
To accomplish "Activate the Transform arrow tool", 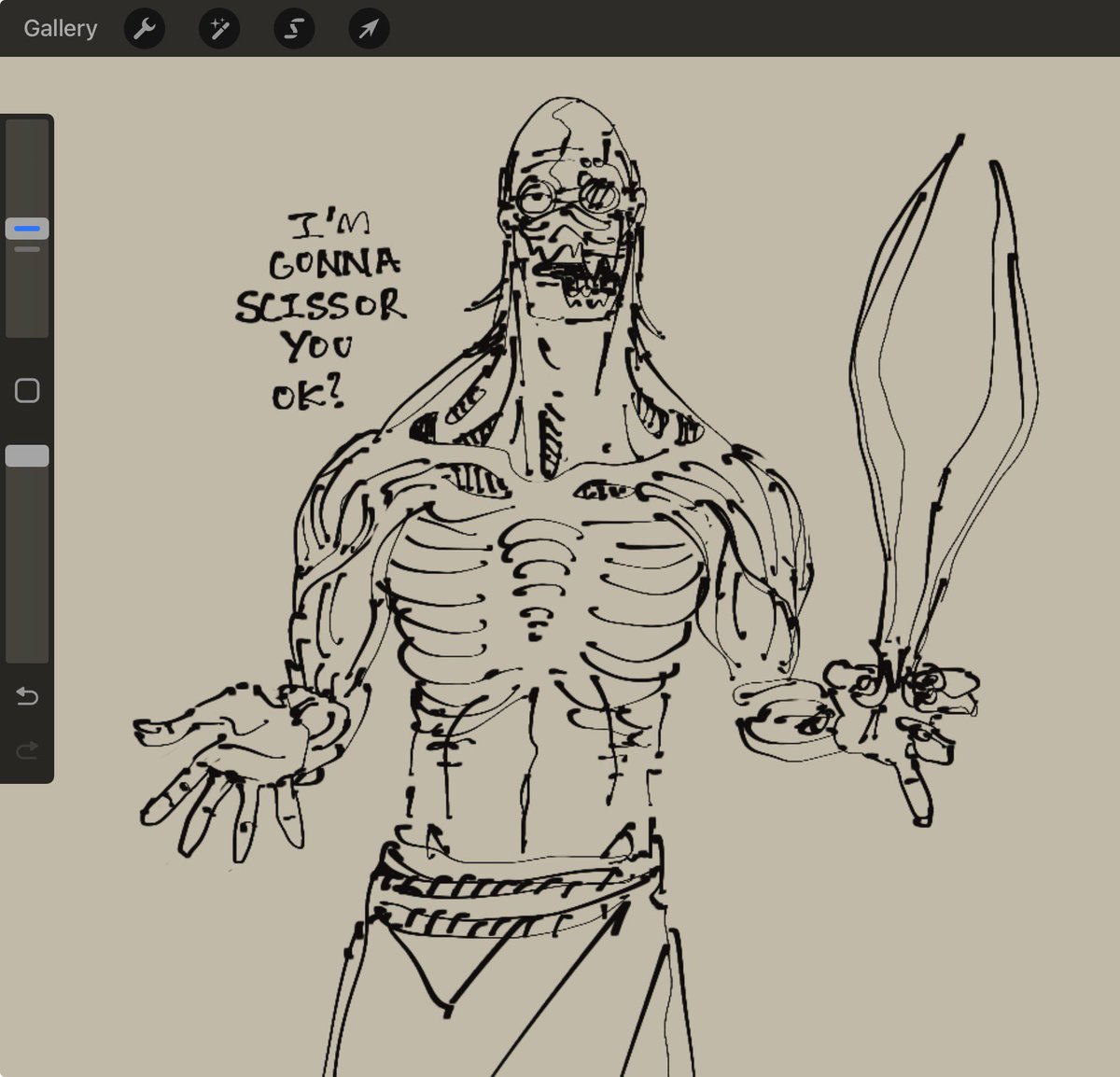I will coord(369,29).
